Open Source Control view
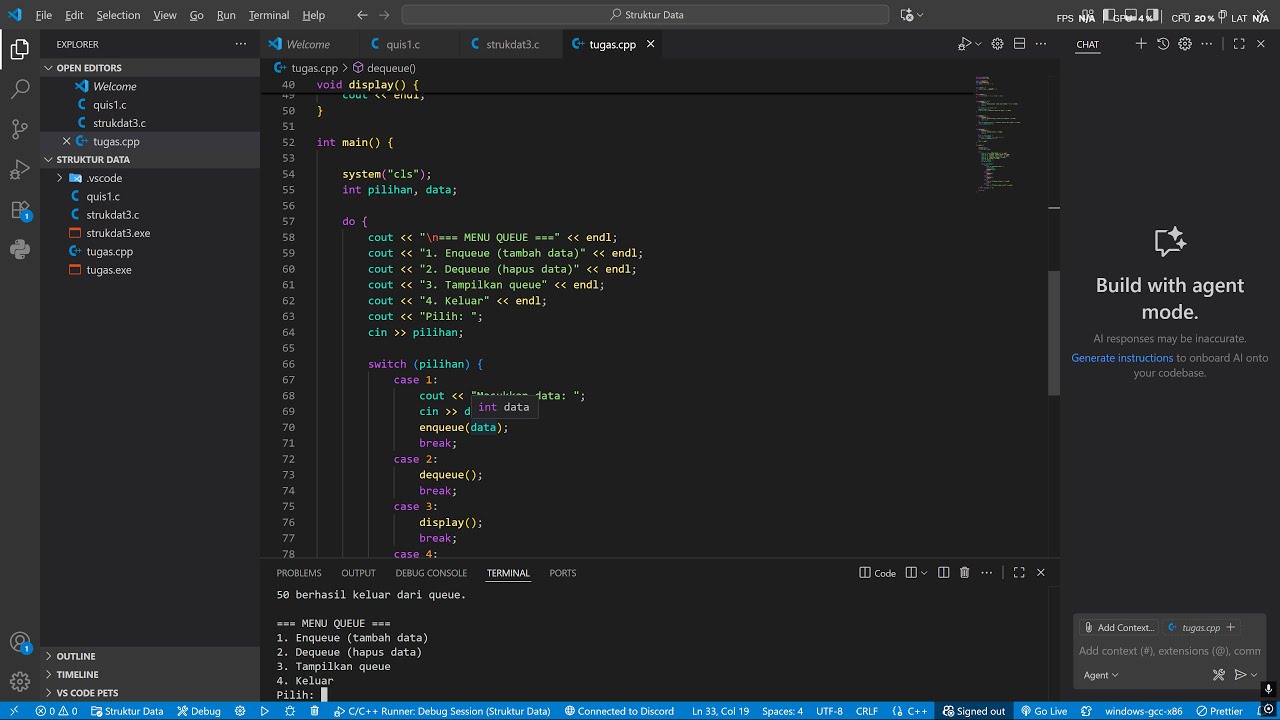1280x720 pixels. (x=20, y=129)
